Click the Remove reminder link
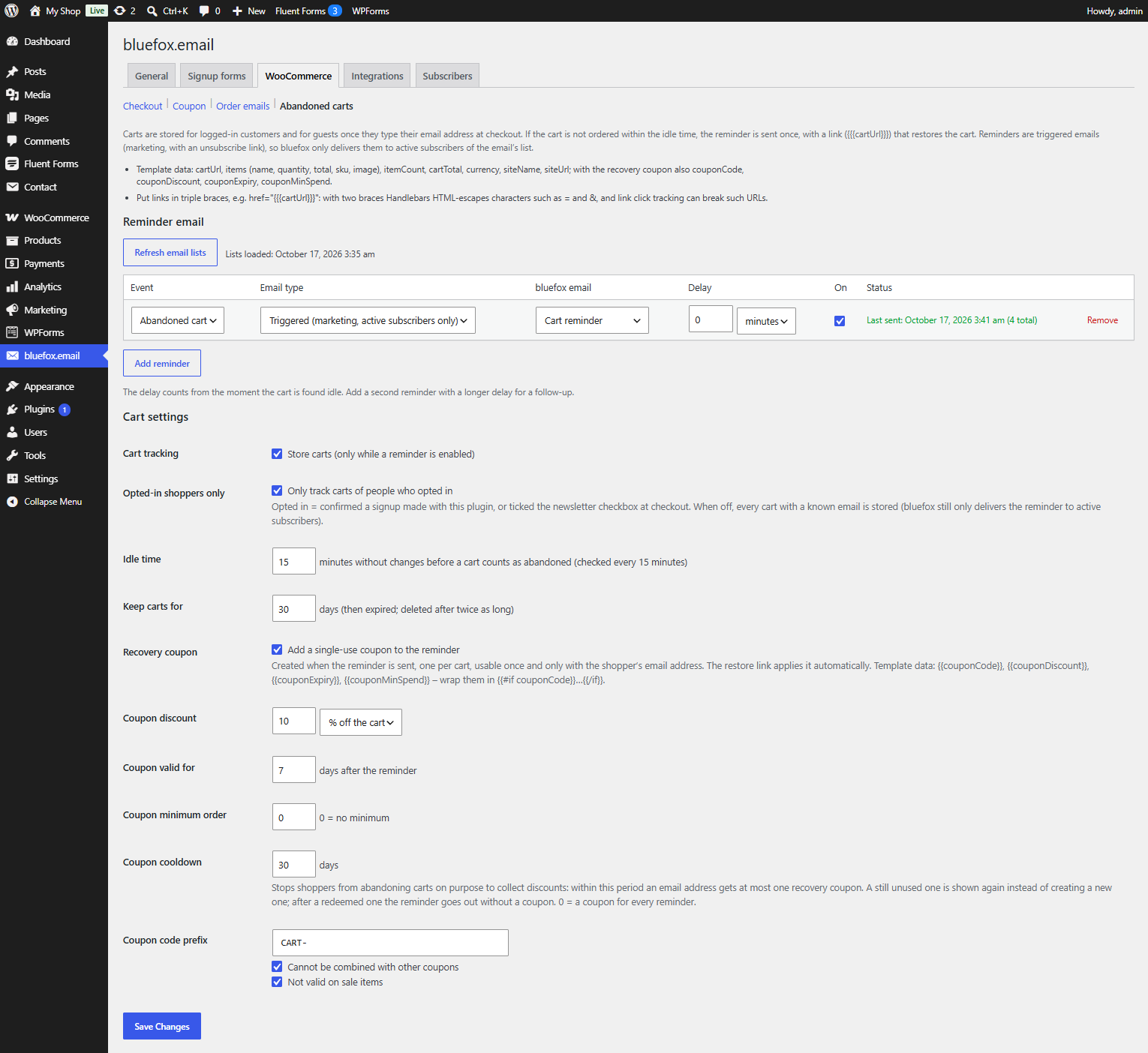This screenshot has width=1148, height=1053. click(x=1102, y=320)
